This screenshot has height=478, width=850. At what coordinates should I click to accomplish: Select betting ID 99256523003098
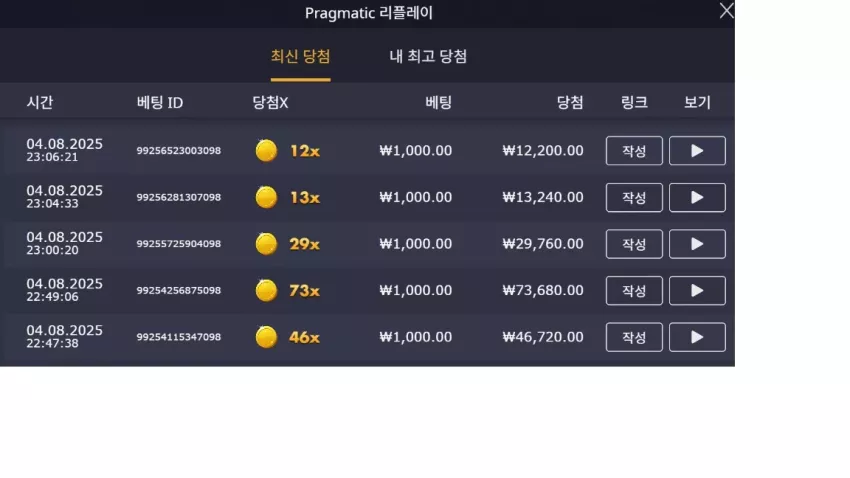point(178,151)
